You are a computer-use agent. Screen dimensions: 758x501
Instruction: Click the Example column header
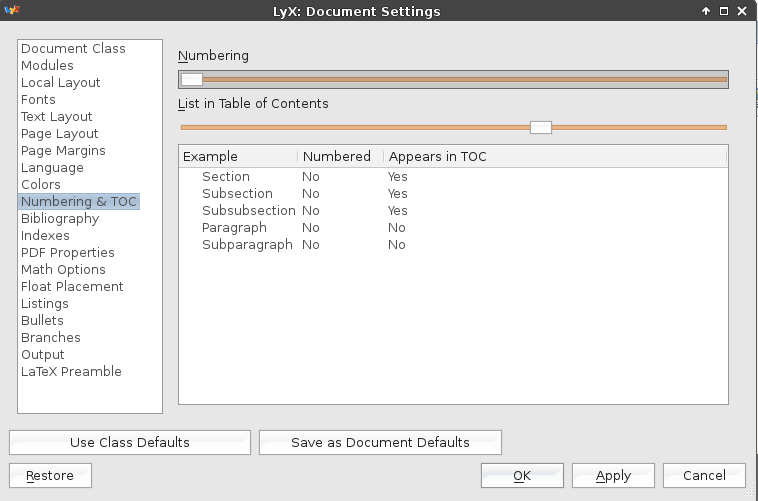point(238,157)
